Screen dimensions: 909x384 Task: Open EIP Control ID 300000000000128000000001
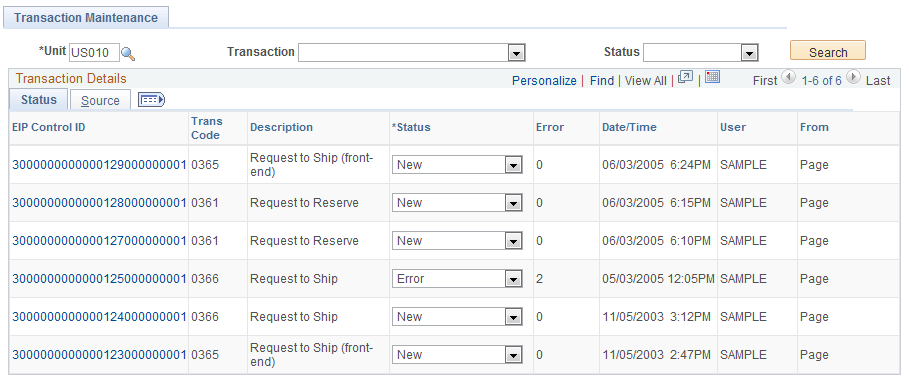[99, 202]
